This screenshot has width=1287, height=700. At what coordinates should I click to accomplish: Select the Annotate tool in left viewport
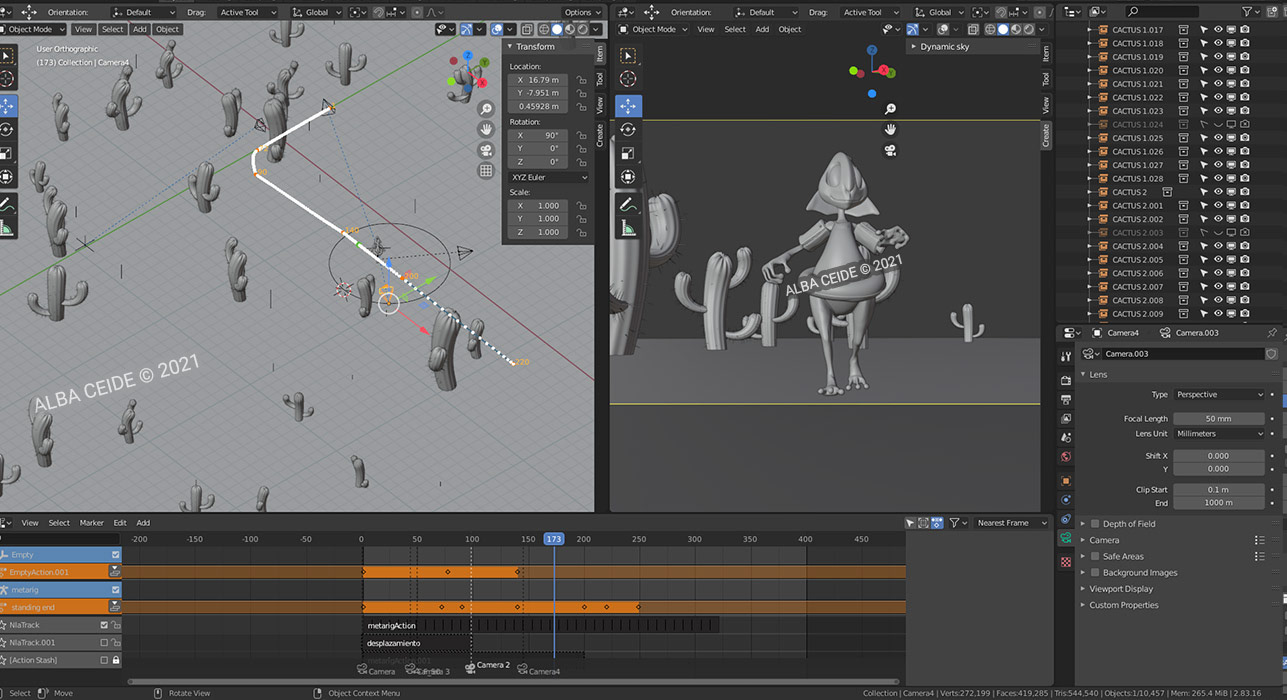[x=7, y=204]
